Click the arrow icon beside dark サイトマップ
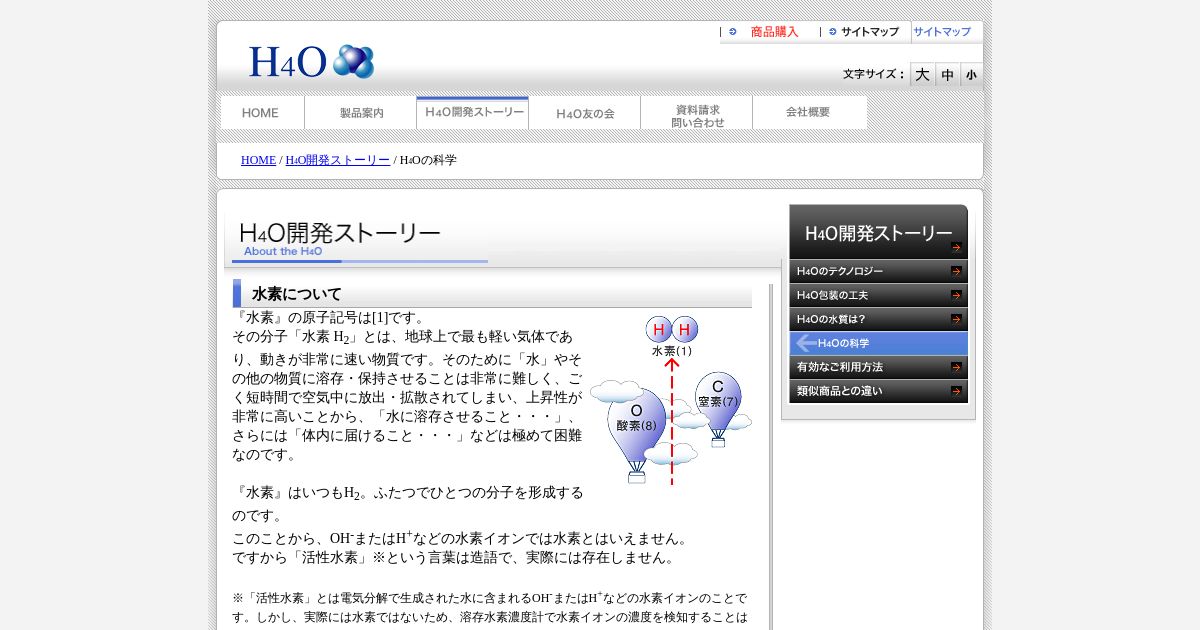This screenshot has height=630, width=1200. coord(832,32)
